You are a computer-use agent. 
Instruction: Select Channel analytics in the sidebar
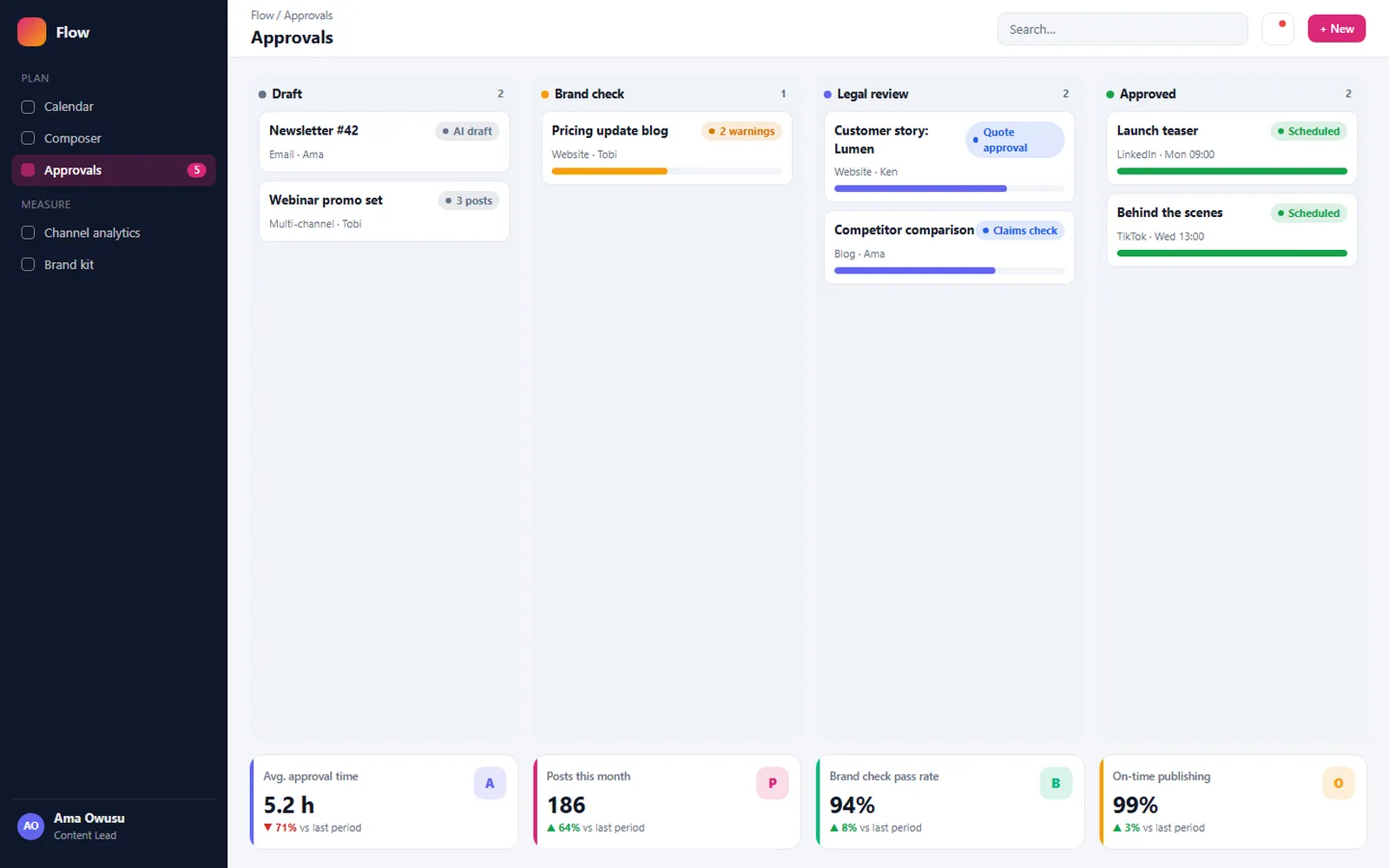pos(114,233)
